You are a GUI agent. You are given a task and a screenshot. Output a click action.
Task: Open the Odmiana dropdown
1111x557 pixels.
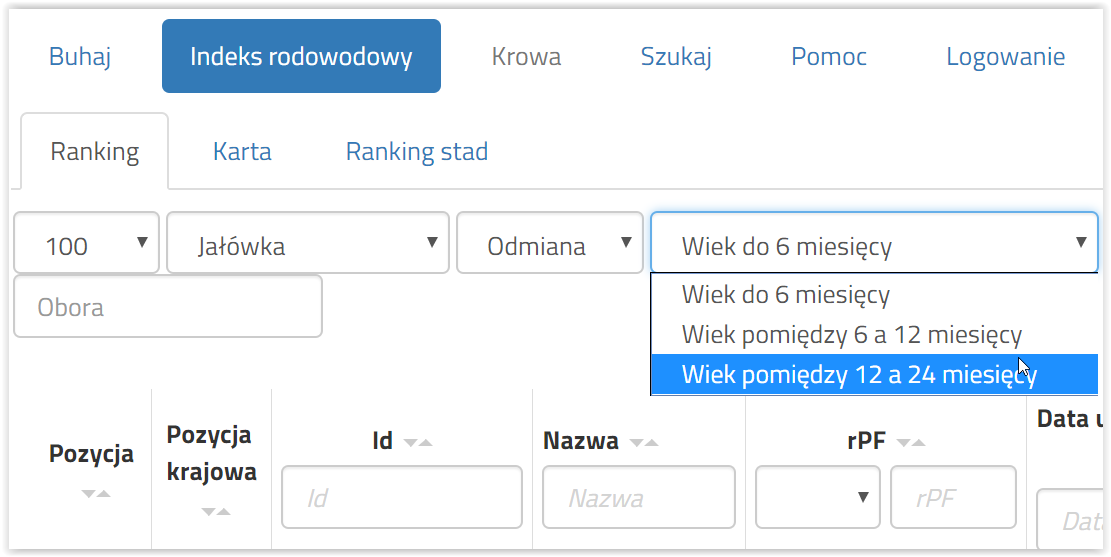(x=550, y=243)
